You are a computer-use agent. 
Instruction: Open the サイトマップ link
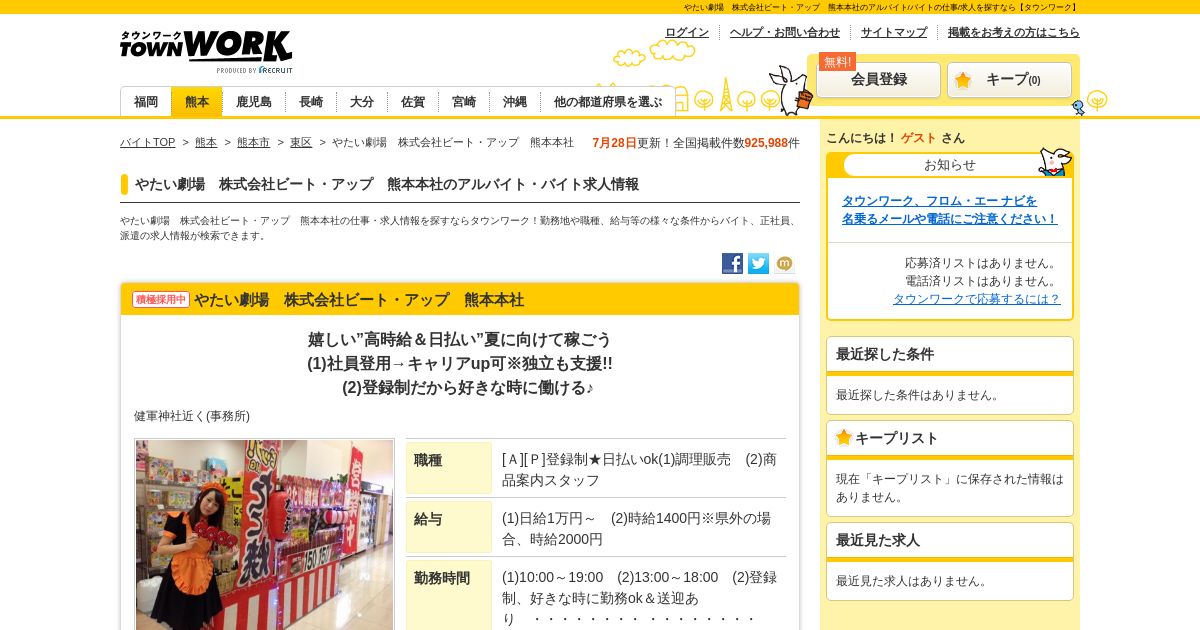point(894,32)
